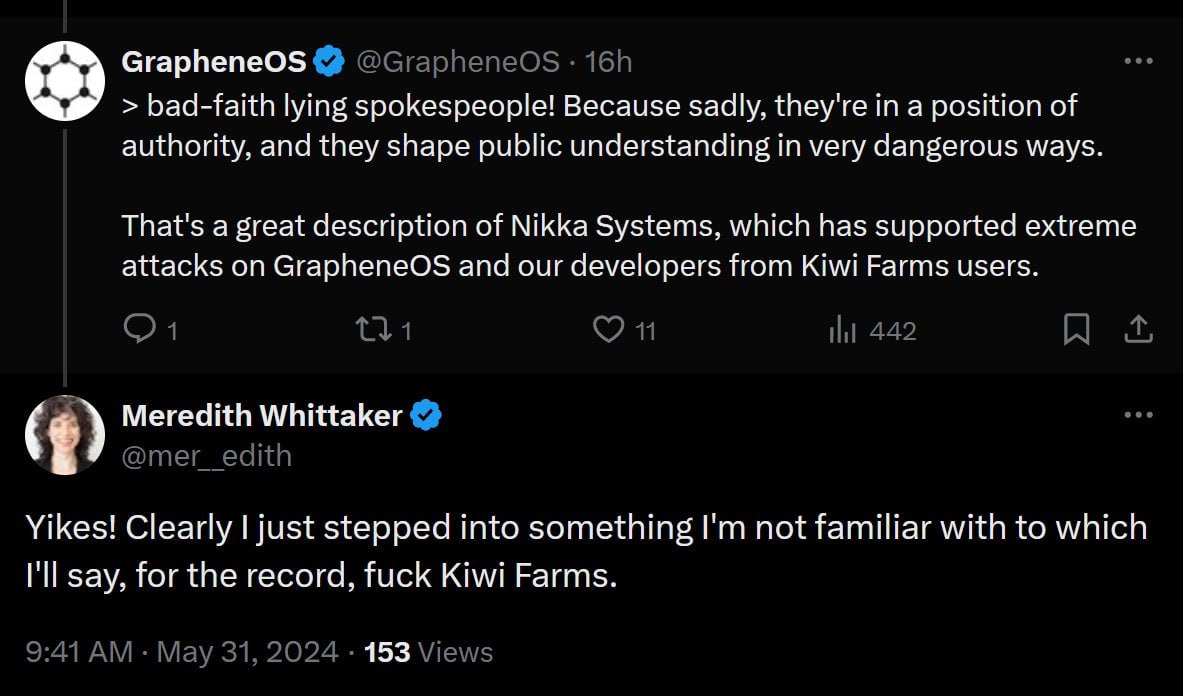
Task: Reply to the GrapheneOS tweet
Action: coord(137,329)
